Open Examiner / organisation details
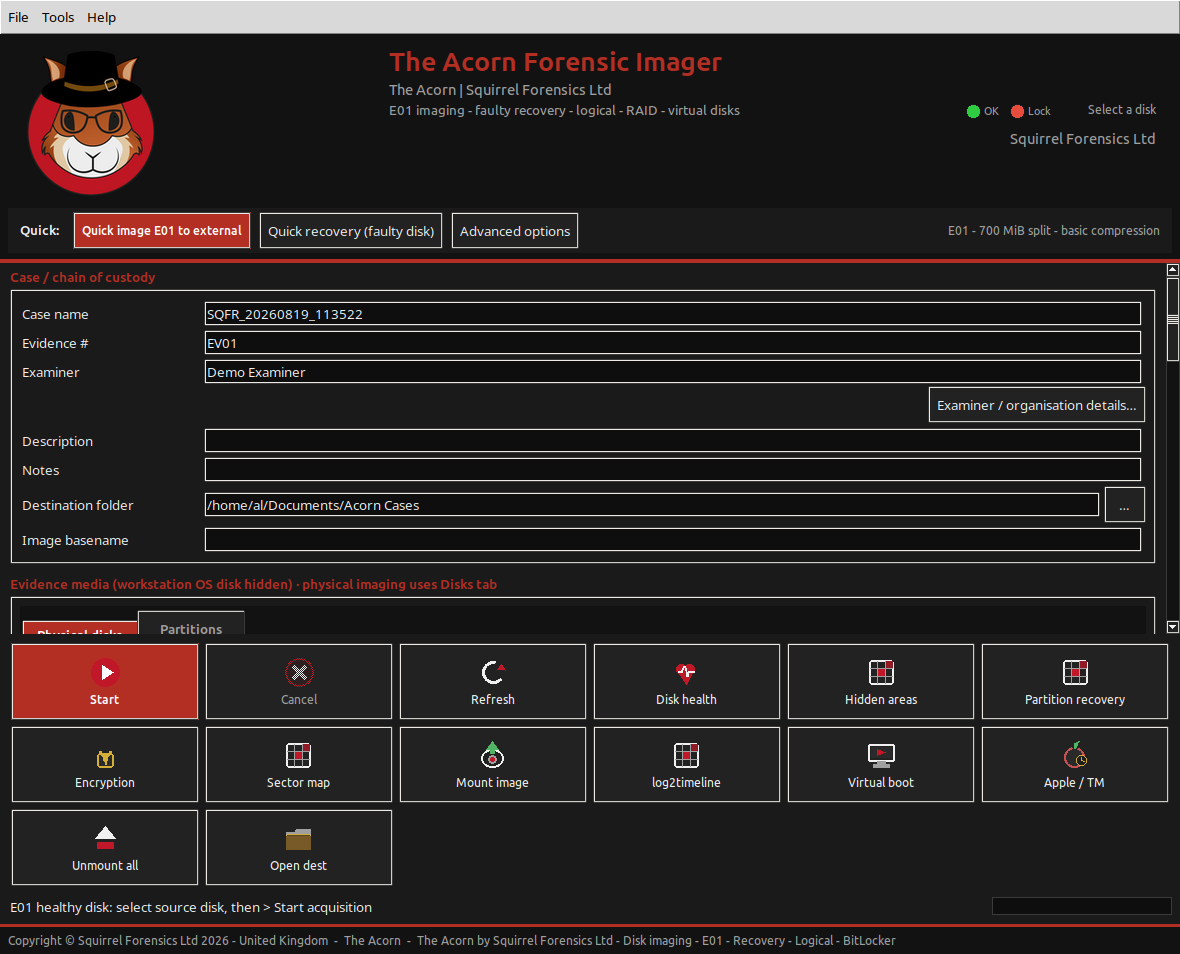This screenshot has height=954, width=1180. [x=1036, y=405]
